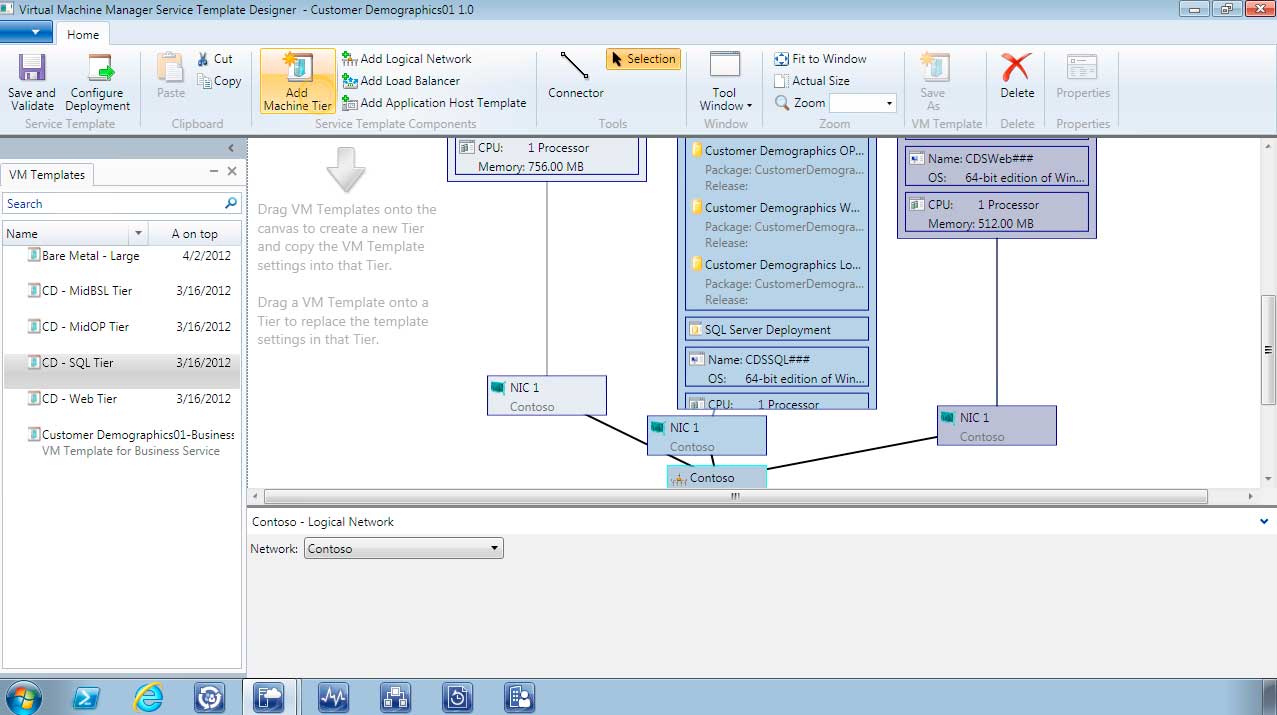Image resolution: width=1277 pixels, height=715 pixels.
Task: Open the Name column dropdown arrow
Action: coord(139,234)
